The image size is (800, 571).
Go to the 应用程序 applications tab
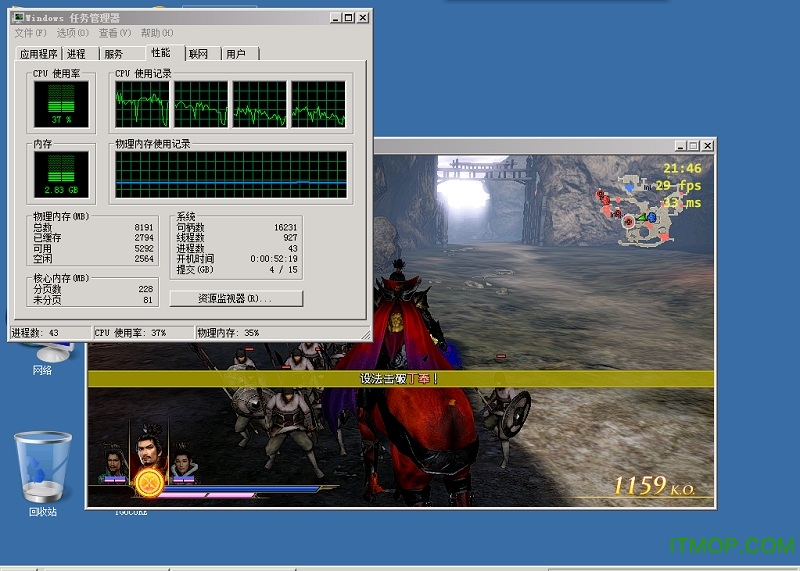point(39,54)
